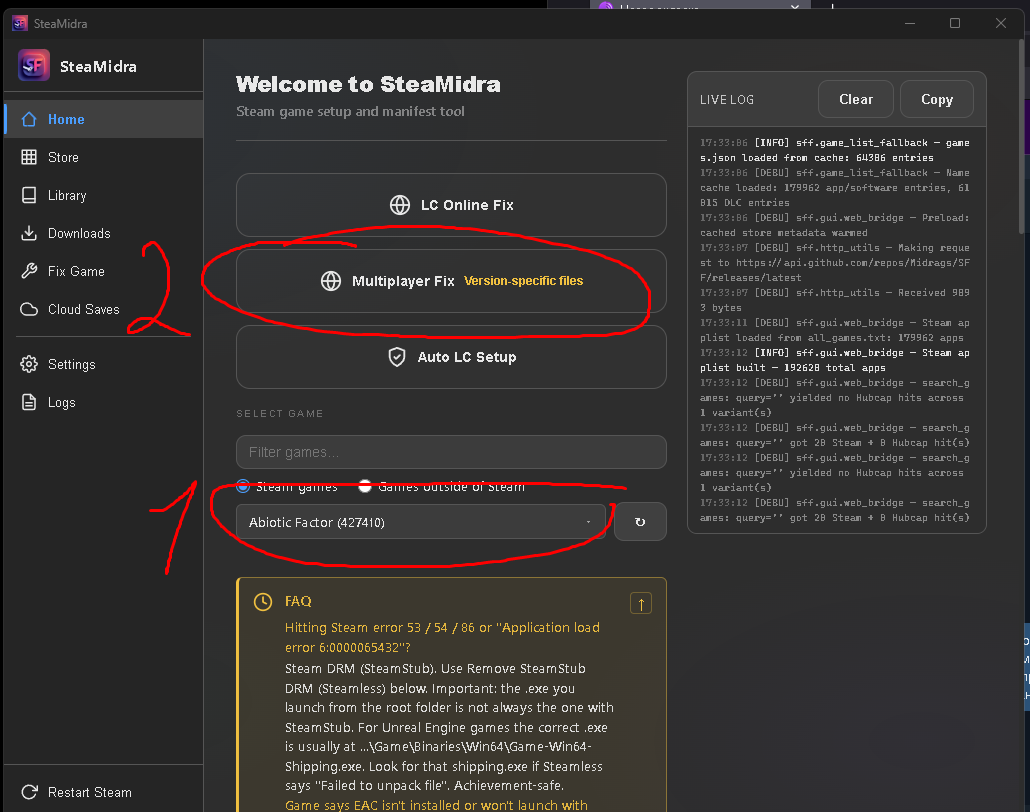This screenshot has width=1030, height=812.
Task: Focus the Filter games search field
Action: click(x=451, y=452)
